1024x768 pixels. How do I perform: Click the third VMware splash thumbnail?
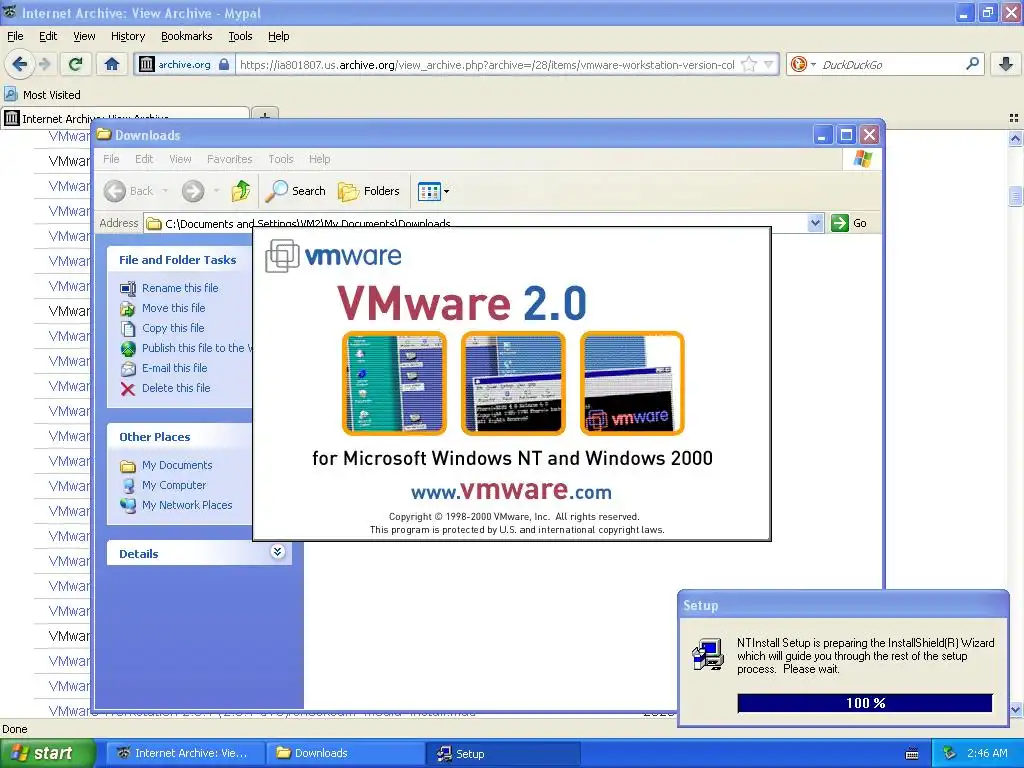(632, 383)
